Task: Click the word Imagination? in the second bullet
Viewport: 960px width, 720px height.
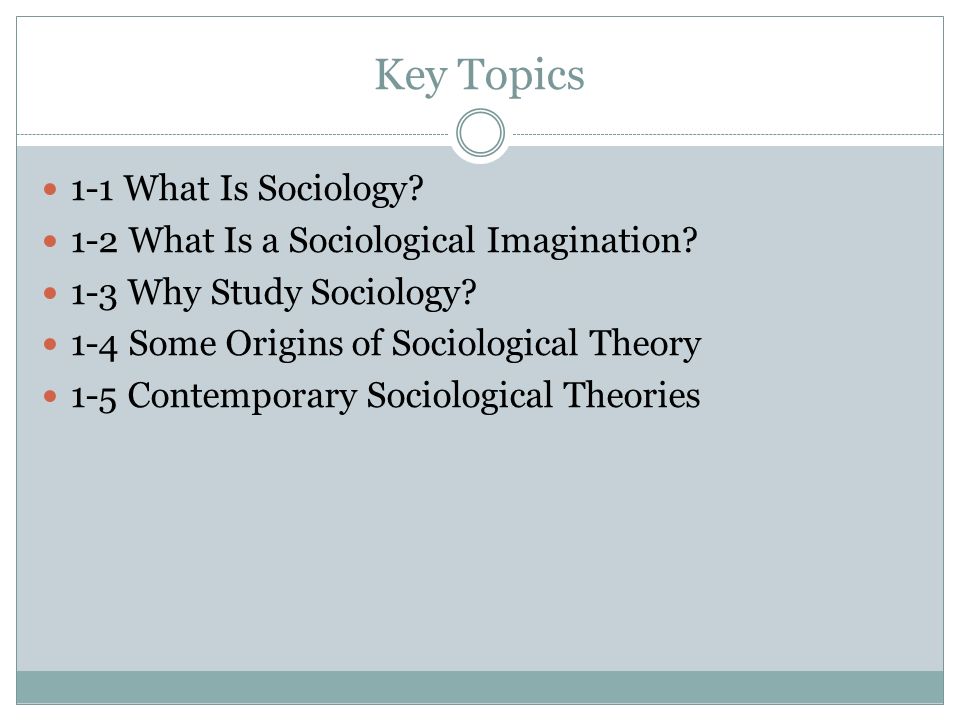Action: 592,241
